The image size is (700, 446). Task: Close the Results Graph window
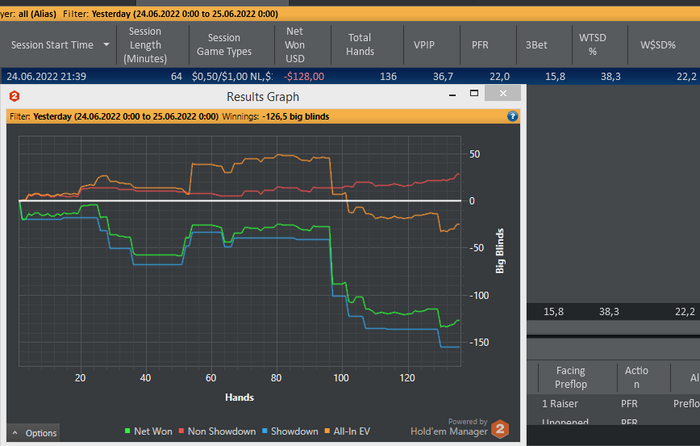[x=503, y=93]
